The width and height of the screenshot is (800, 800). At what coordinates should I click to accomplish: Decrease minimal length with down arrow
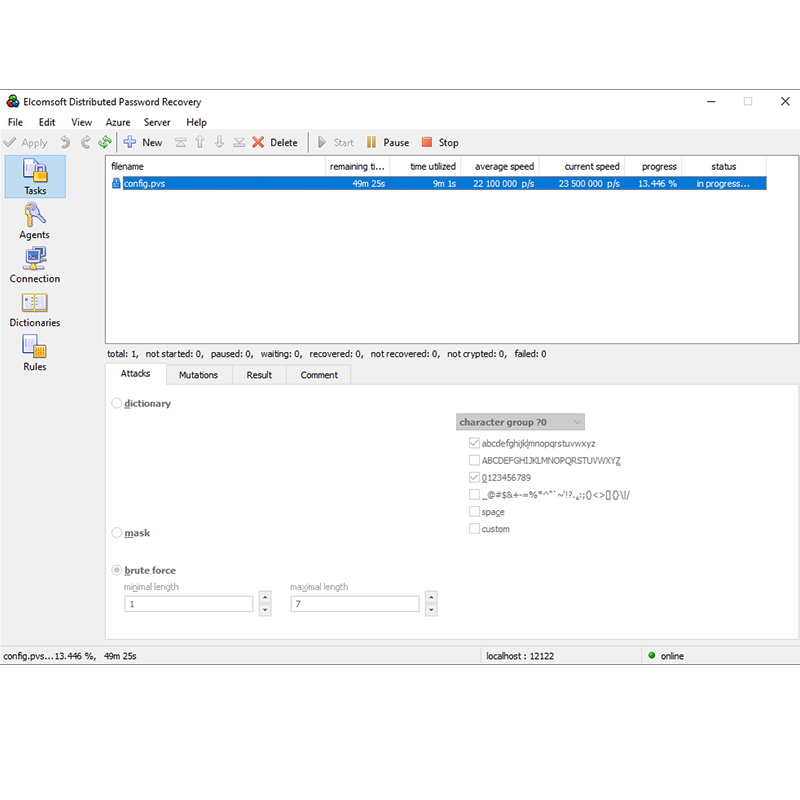tap(265, 610)
